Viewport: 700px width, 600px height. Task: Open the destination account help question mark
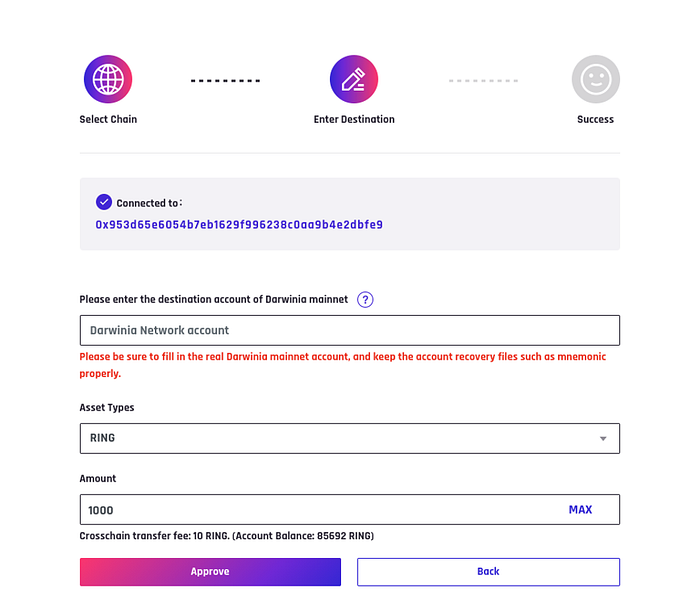pyautogui.click(x=365, y=299)
